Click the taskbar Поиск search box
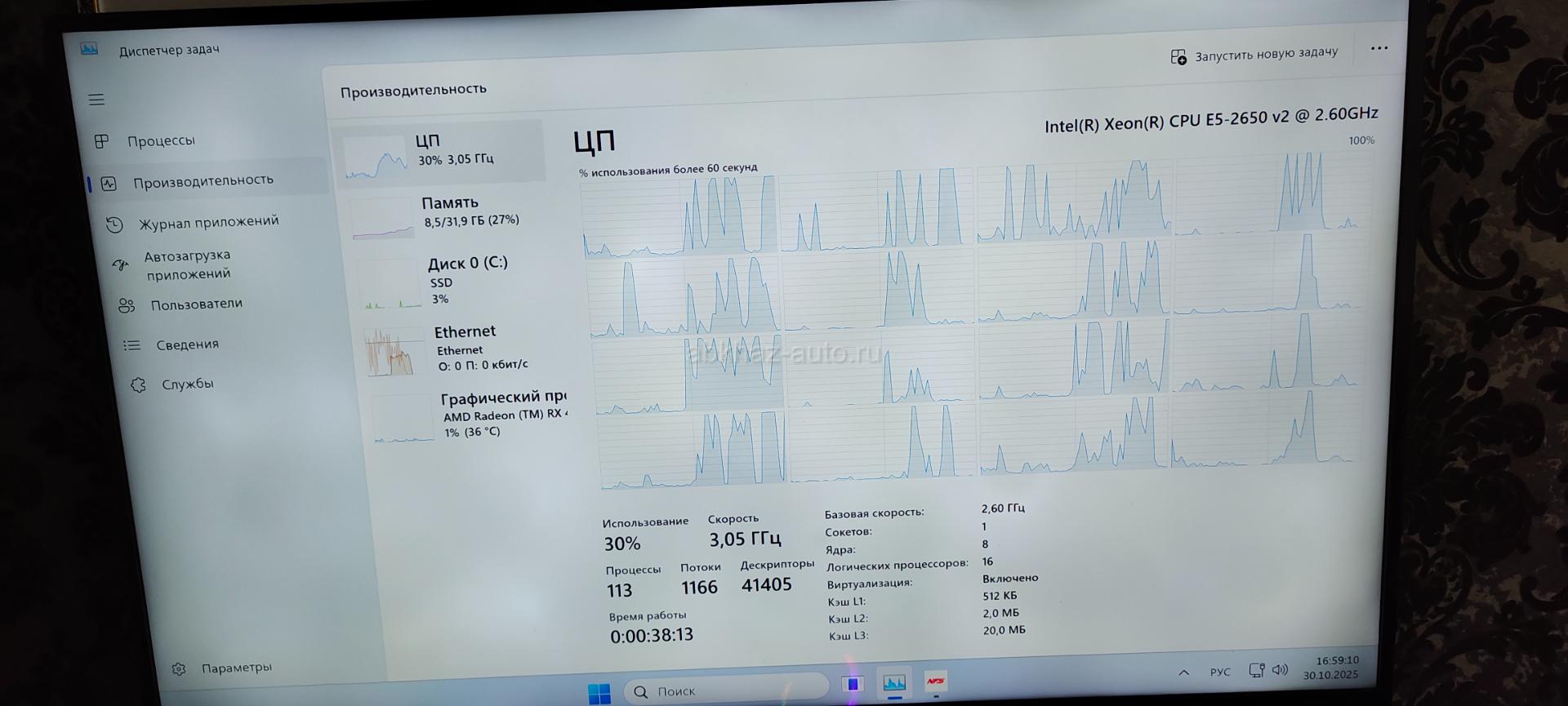Image resolution: width=1568 pixels, height=706 pixels. coord(727,691)
